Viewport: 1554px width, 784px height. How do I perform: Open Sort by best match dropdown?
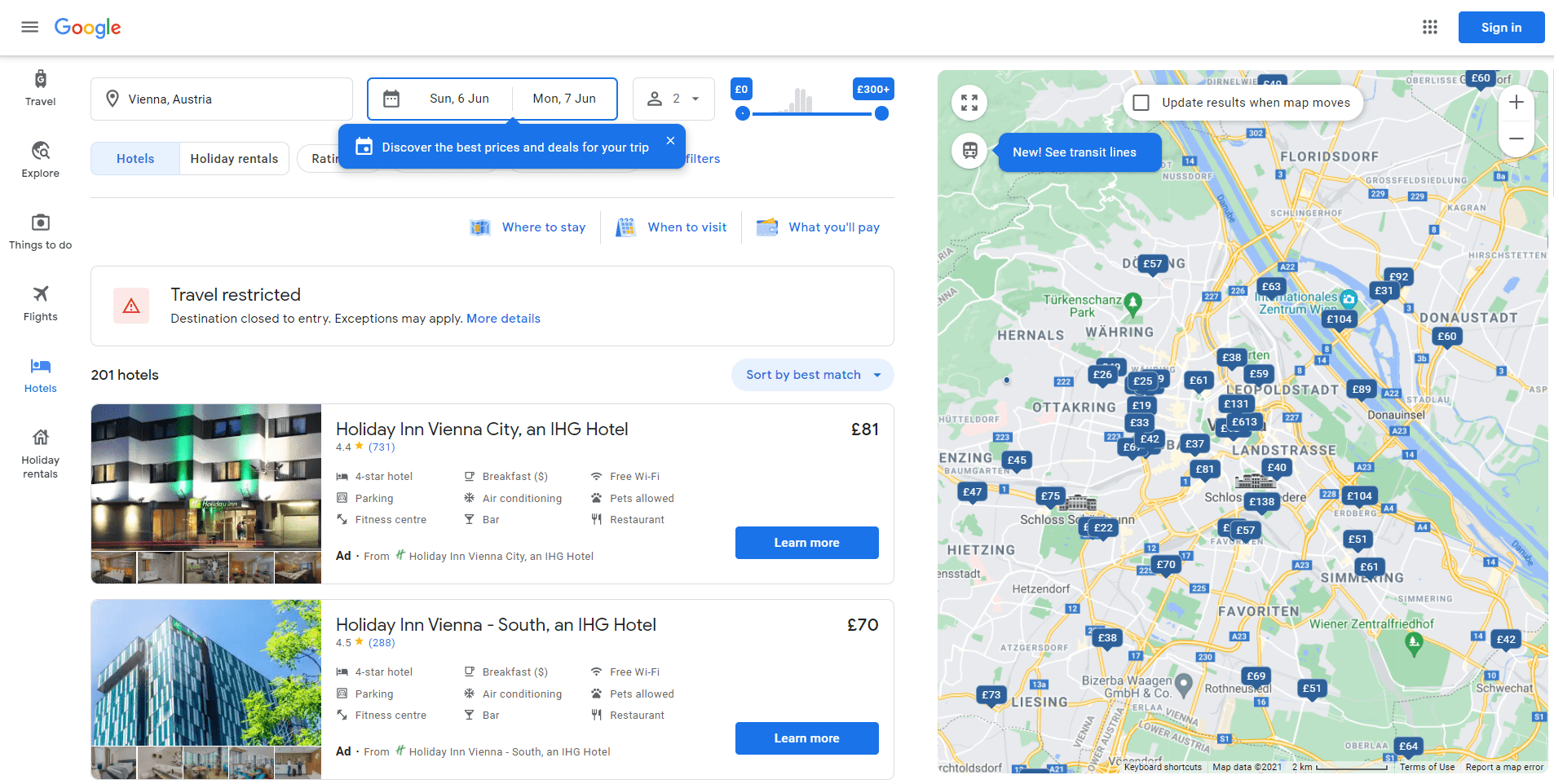click(x=813, y=375)
